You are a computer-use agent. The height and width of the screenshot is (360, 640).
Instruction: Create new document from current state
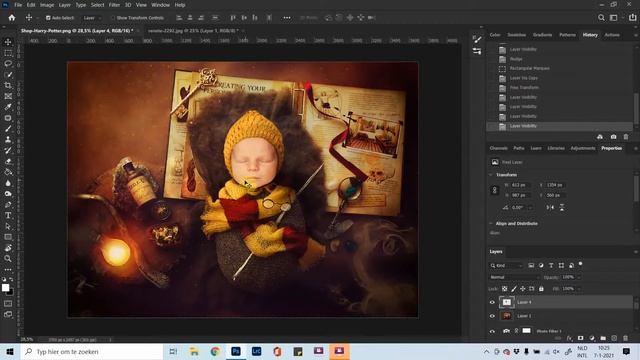coord(600,137)
